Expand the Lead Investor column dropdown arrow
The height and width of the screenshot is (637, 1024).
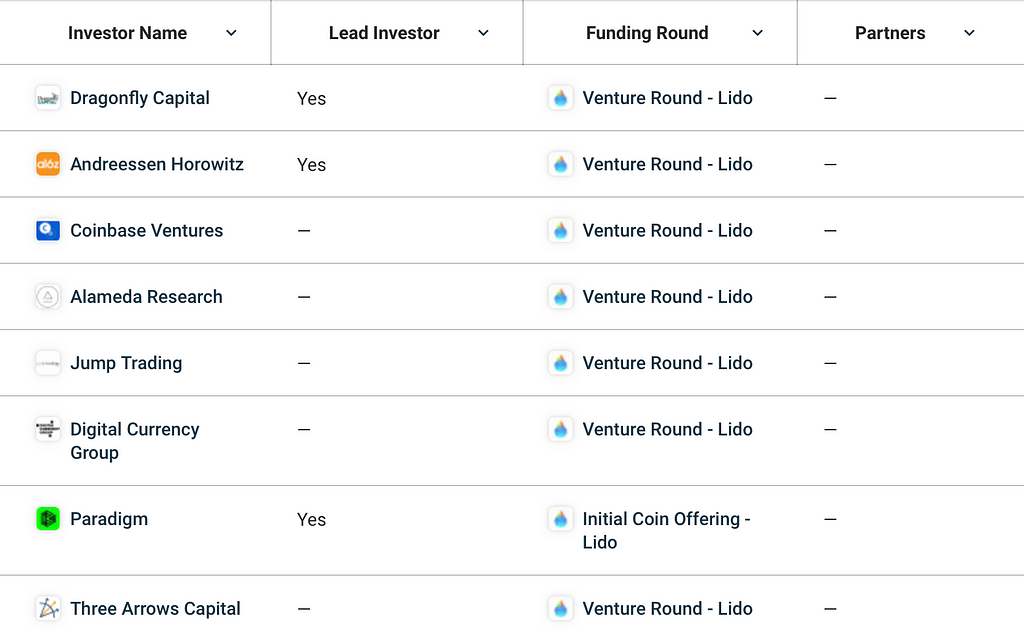pyautogui.click(x=483, y=33)
